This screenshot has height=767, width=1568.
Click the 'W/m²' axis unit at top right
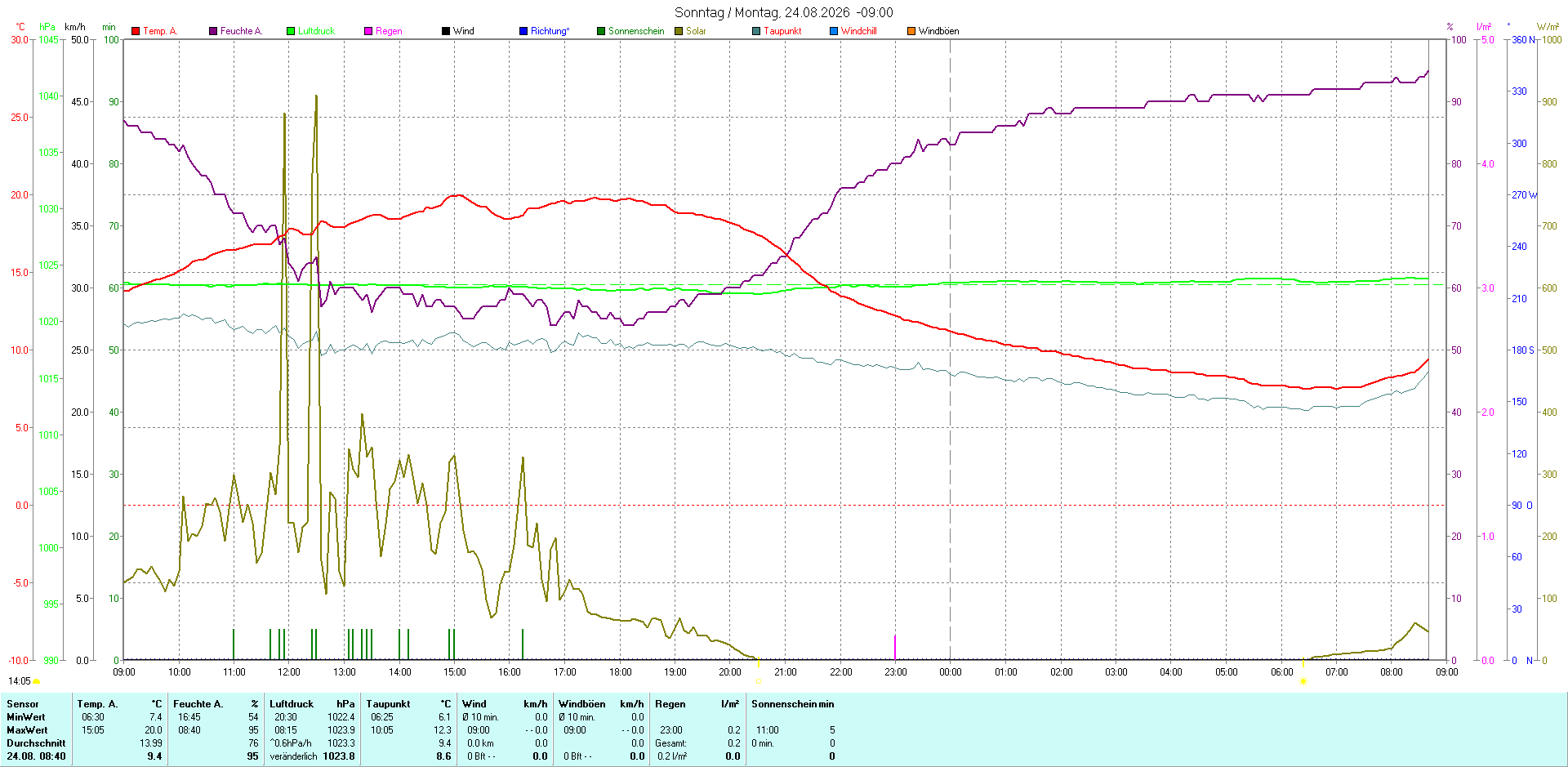pyautogui.click(x=1548, y=27)
